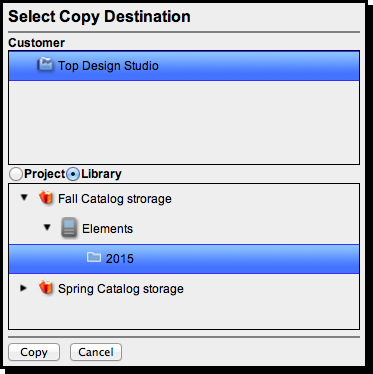Screen dimensions: 373x374
Task: Click the Spring Catalog storage library icon
Action: pyautogui.click(x=46, y=287)
